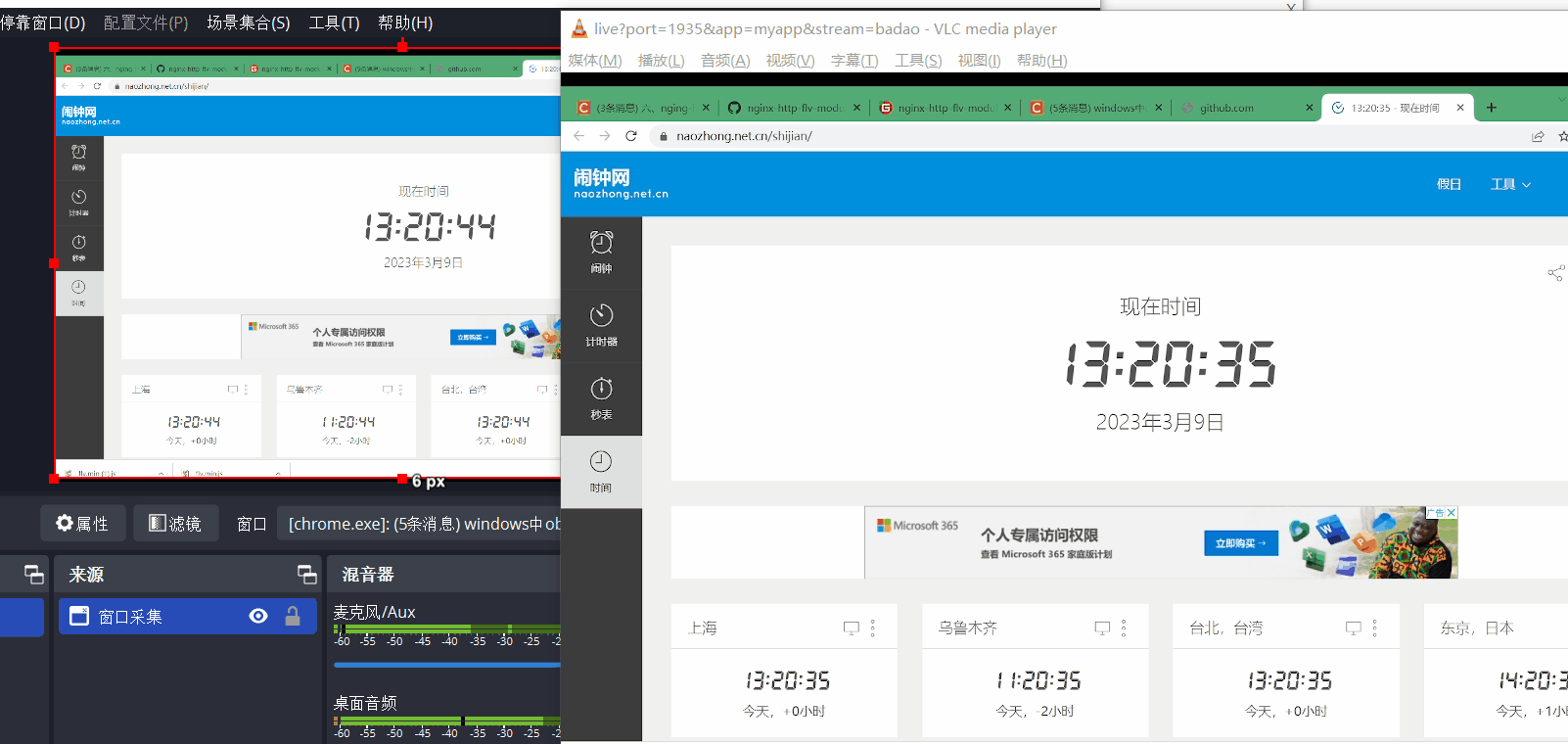
Task: Click the 计时器 timer sidebar icon in VLC video
Action: (x=601, y=326)
